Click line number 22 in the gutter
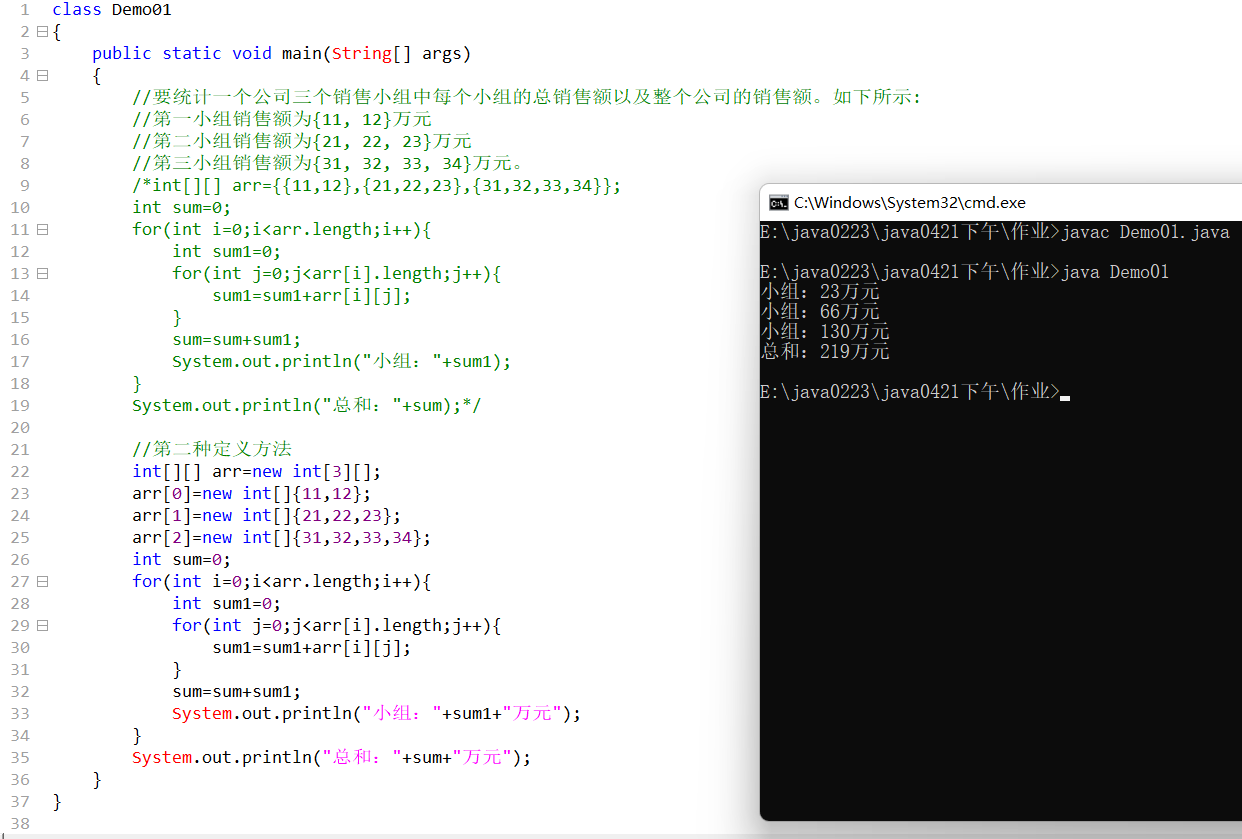This screenshot has width=1242, height=839. 19,472
